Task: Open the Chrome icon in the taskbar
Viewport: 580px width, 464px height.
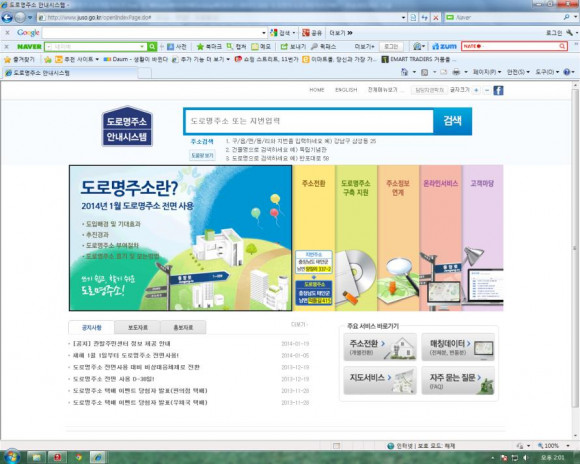Action: tap(78, 457)
